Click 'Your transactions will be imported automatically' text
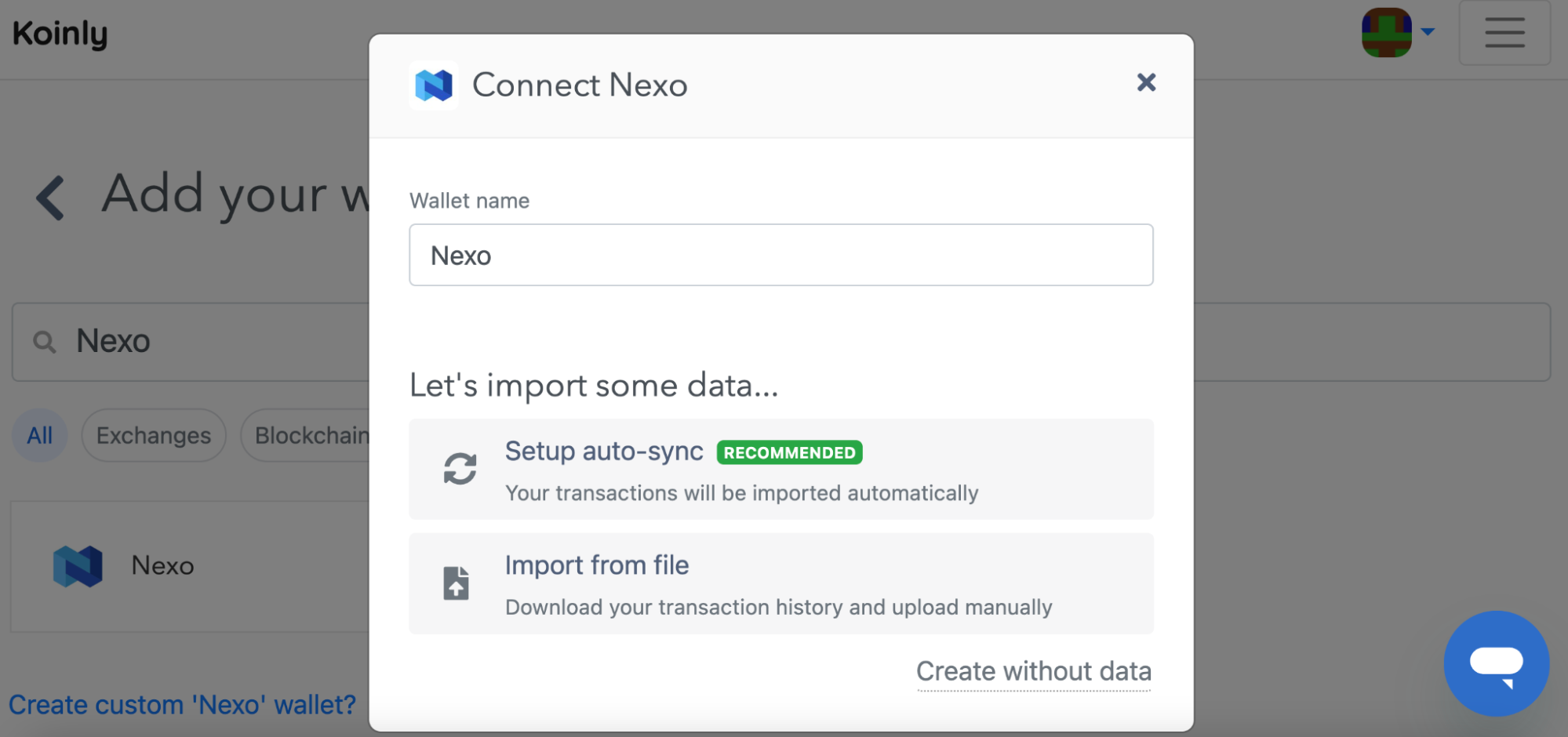 [x=742, y=493]
